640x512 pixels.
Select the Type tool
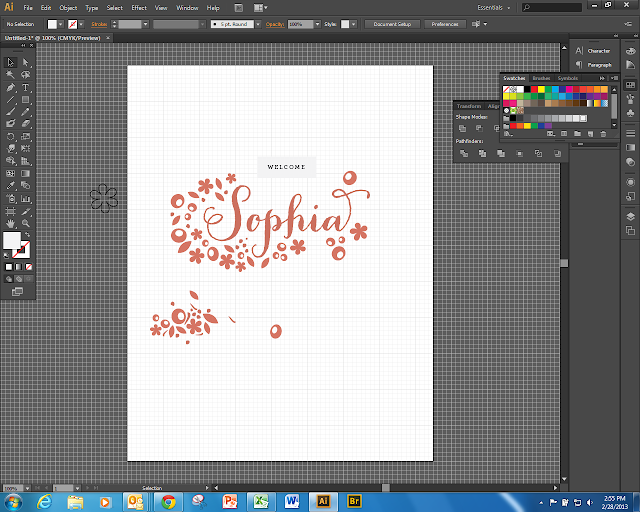click(x=25, y=87)
